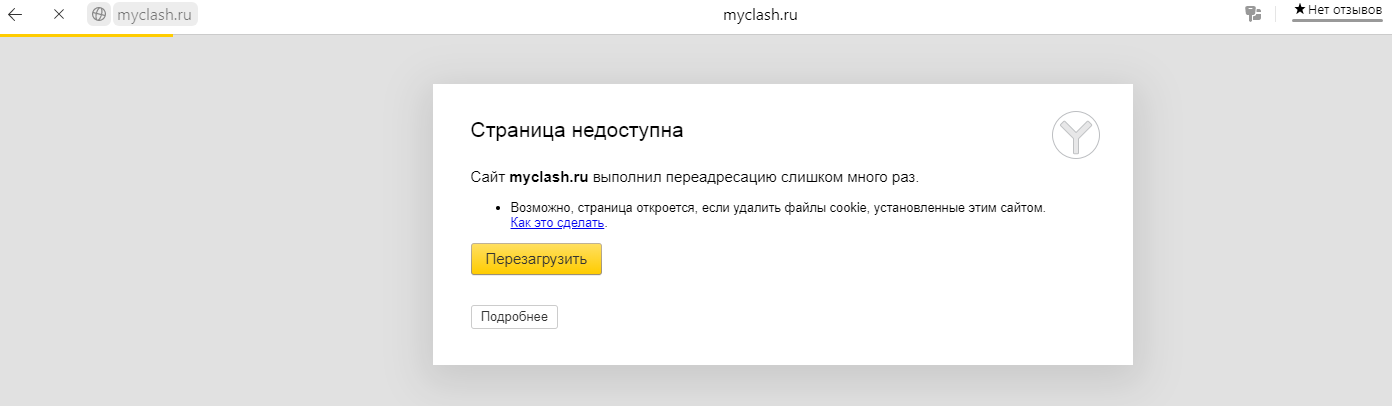1392x406 pixels.
Task: Open the Как это сделать link
Action: [557, 223]
